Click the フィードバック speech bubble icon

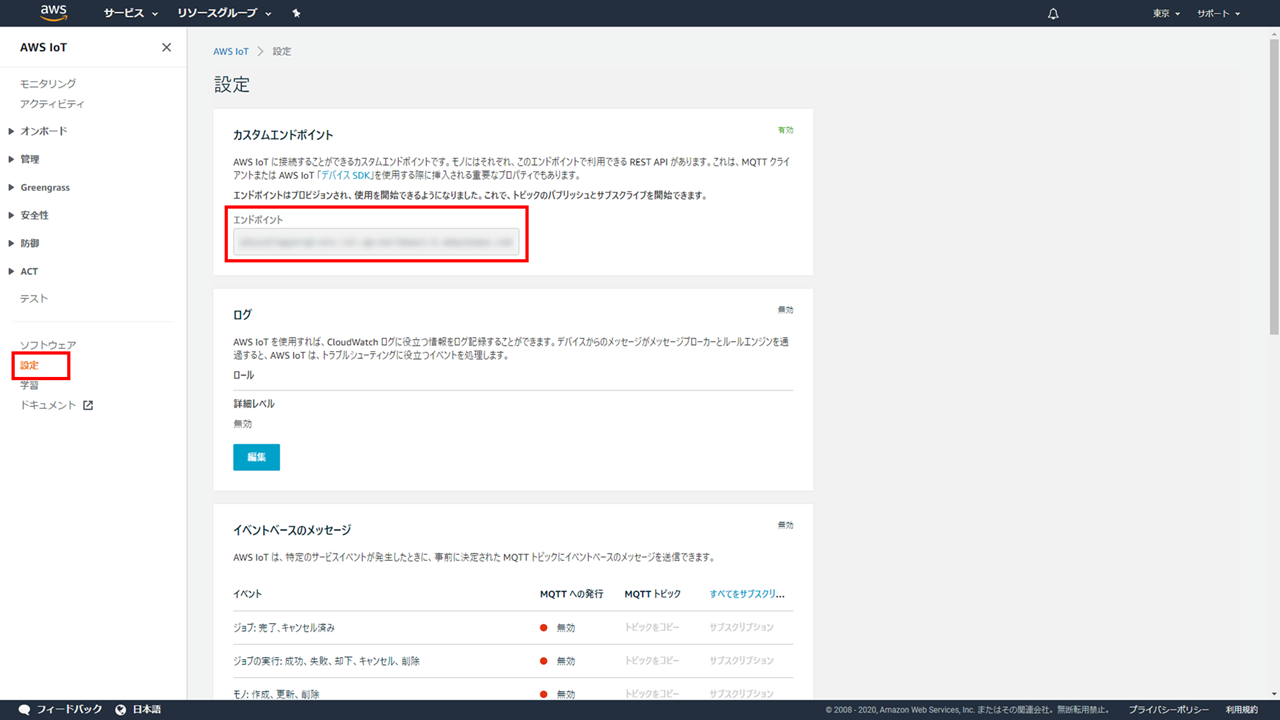tap(24, 709)
